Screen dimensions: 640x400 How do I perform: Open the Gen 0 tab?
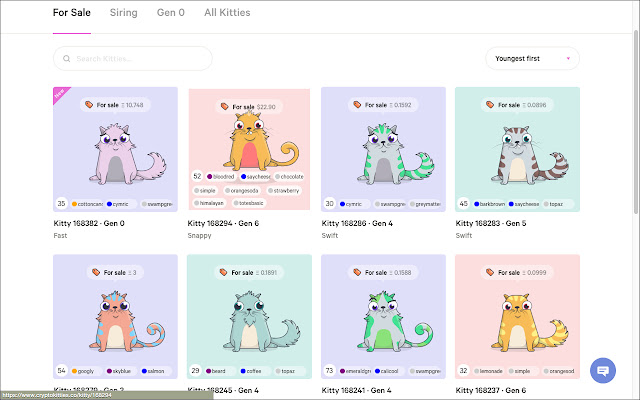click(171, 13)
